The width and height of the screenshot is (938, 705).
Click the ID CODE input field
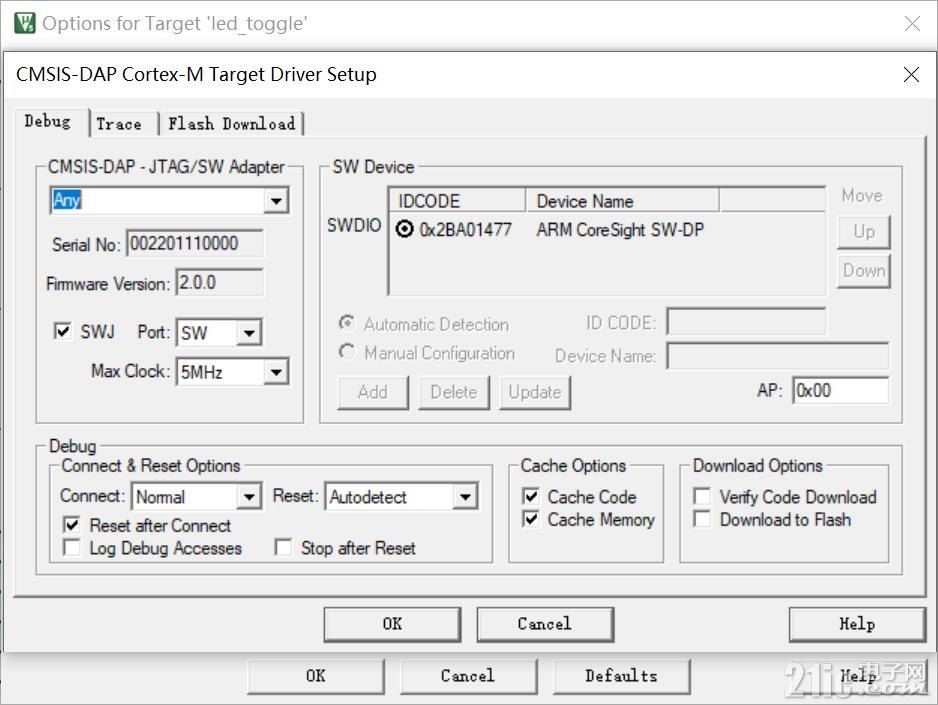point(746,322)
